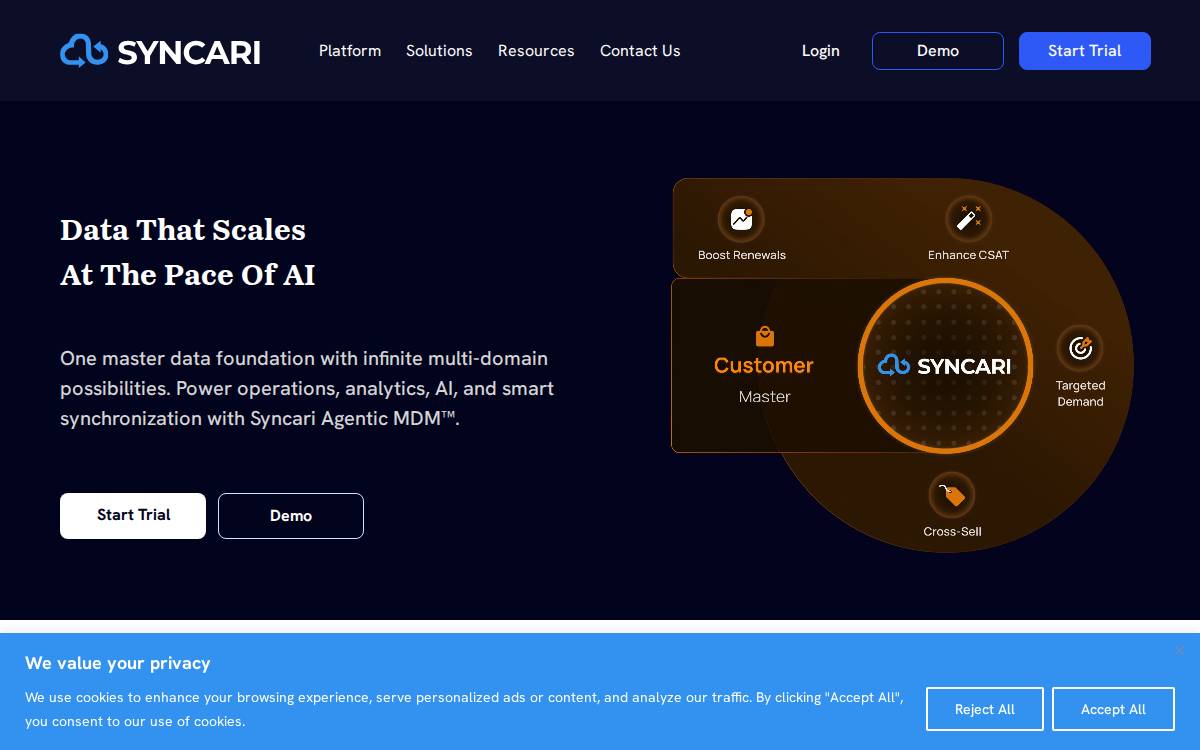Open the Resources menu
Image resolution: width=1200 pixels, height=750 pixels.
tap(536, 51)
